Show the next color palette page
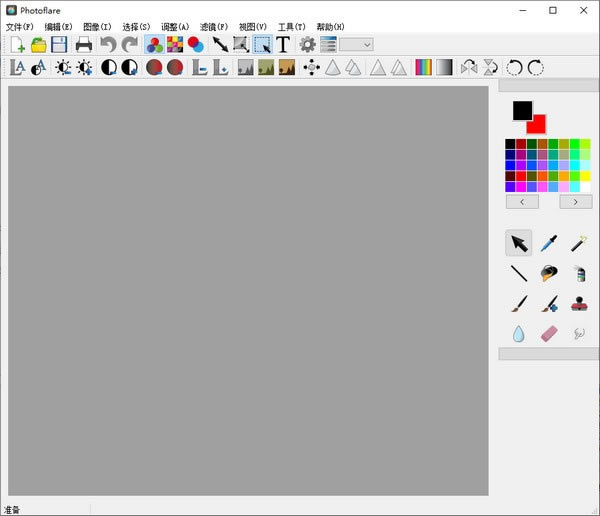Viewport: 600px width, 516px height. tap(575, 201)
